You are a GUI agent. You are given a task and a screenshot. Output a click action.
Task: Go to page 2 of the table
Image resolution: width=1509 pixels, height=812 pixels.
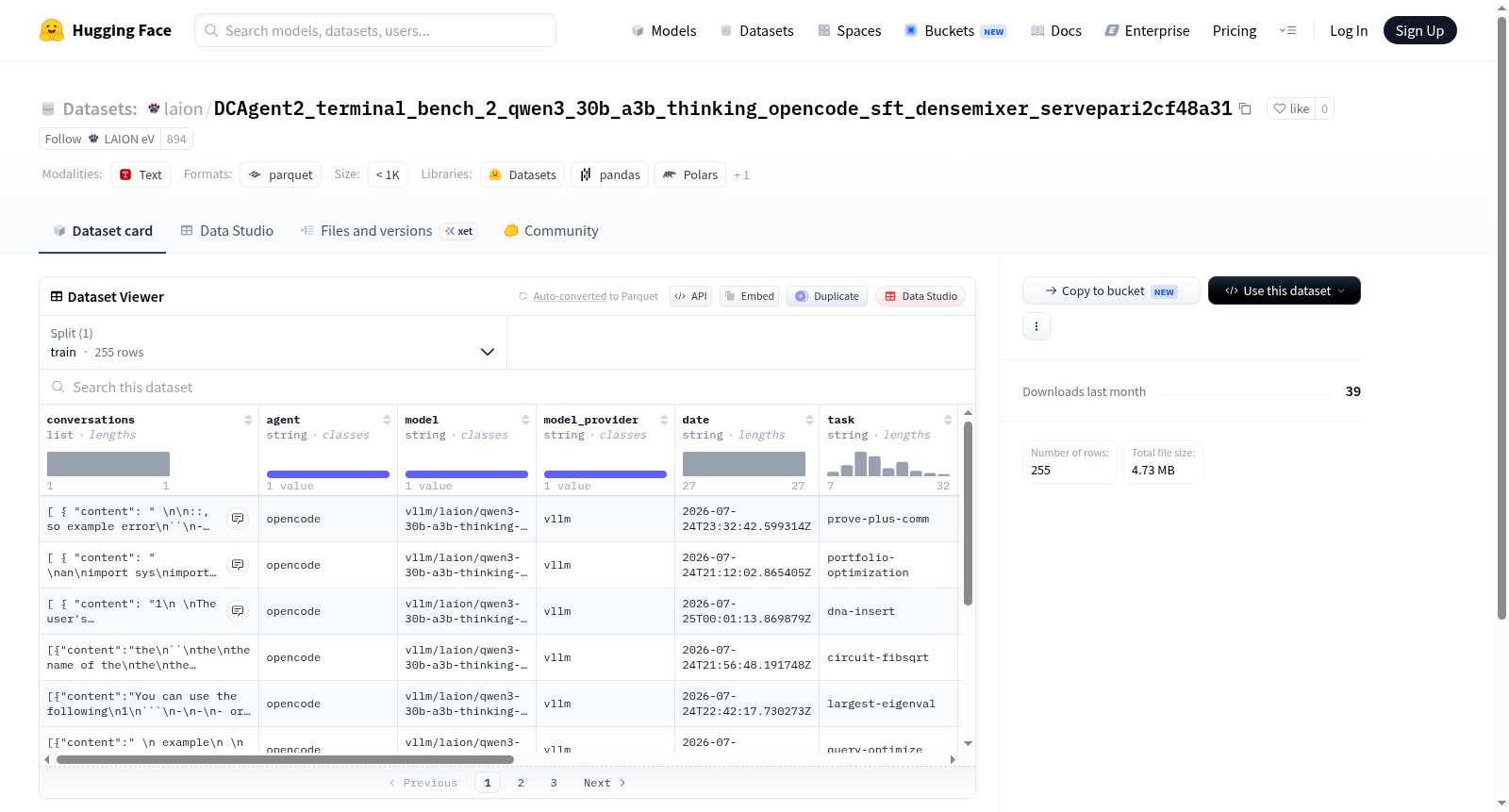point(521,783)
